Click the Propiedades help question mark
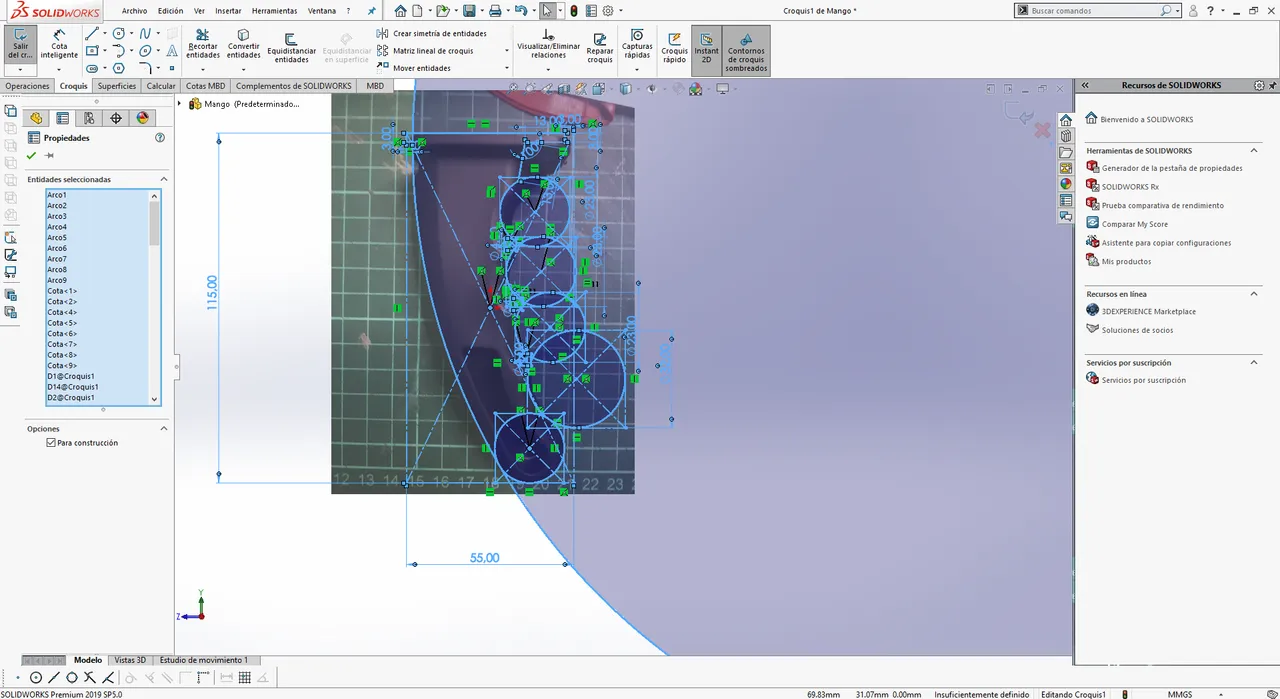This screenshot has width=1280, height=699. [x=160, y=138]
